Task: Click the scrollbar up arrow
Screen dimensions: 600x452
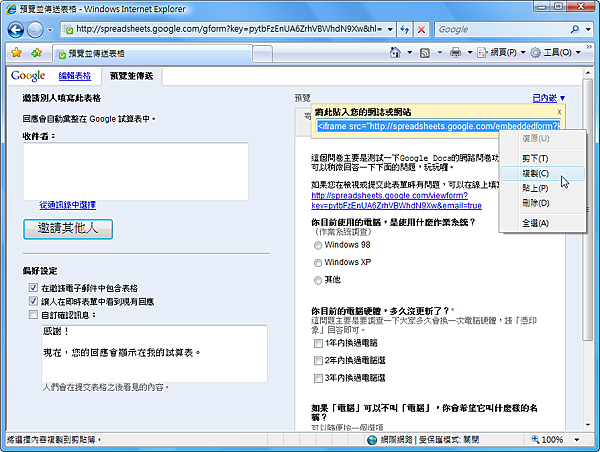Action: (588, 73)
